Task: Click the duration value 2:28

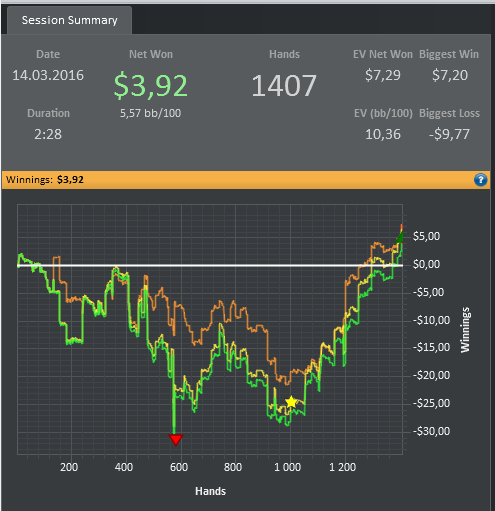Action: (x=48, y=134)
